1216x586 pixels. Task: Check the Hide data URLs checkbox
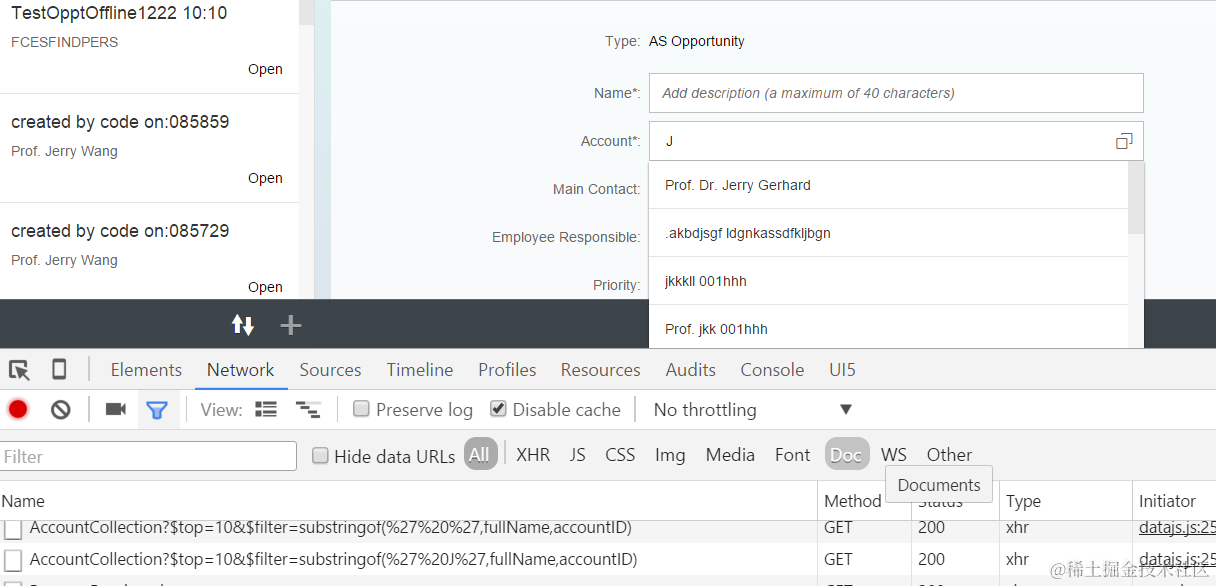coord(320,456)
